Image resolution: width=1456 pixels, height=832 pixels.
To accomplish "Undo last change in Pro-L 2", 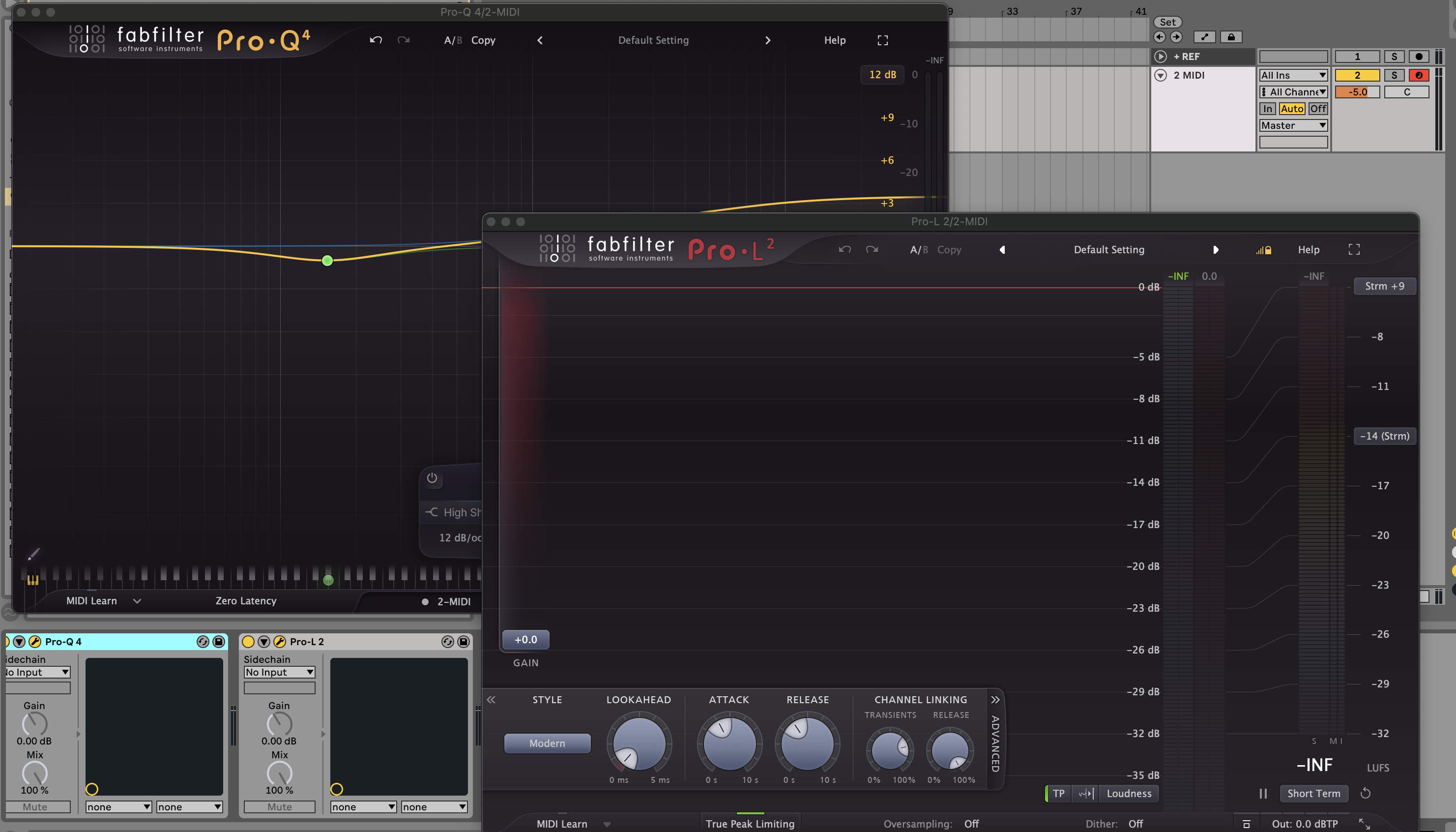I will [845, 250].
